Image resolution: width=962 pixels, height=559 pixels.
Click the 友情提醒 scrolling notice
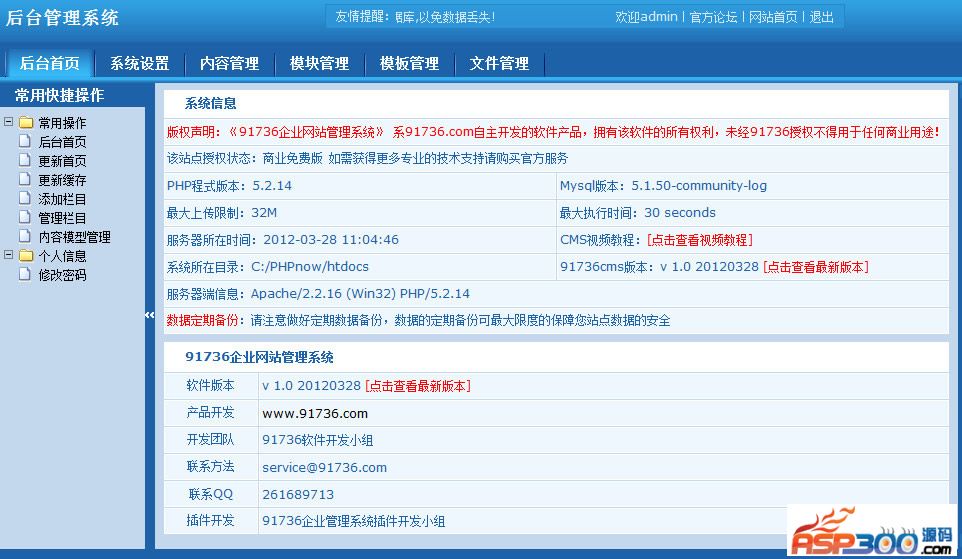click(415, 17)
